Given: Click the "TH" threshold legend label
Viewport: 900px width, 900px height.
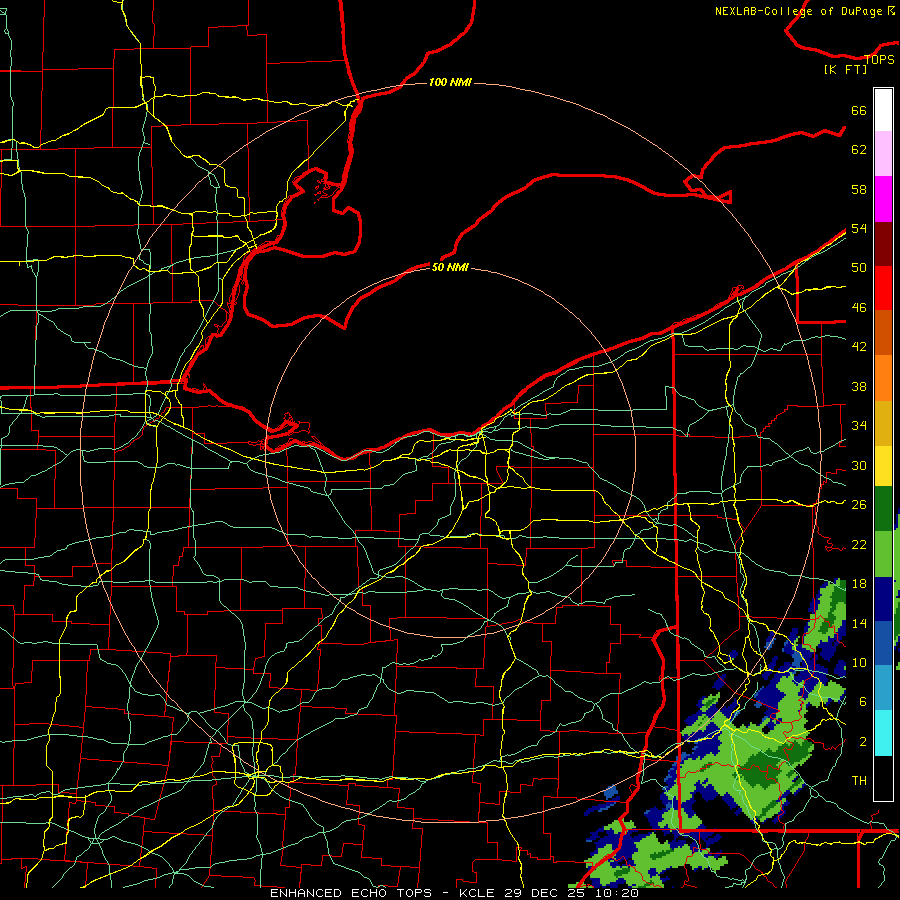Looking at the screenshot, I should [x=859, y=781].
